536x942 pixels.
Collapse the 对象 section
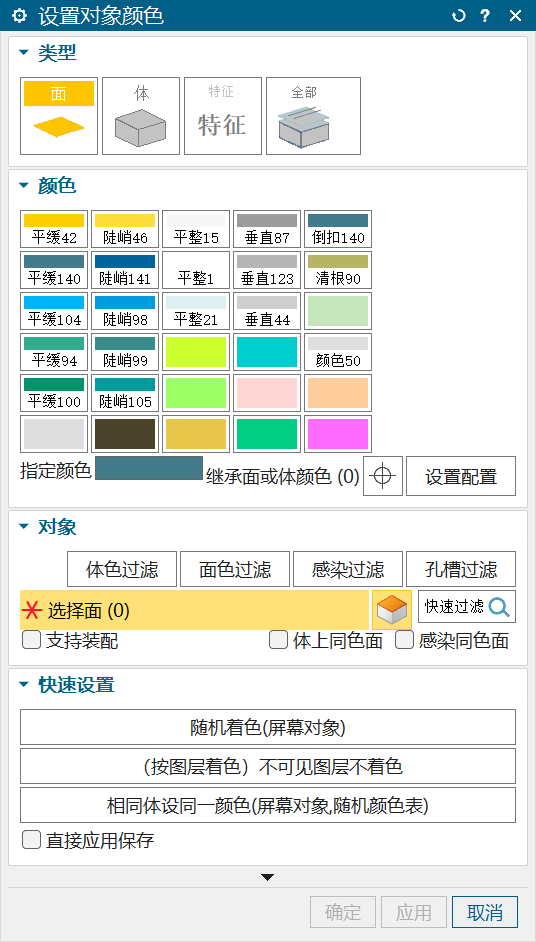tap(24, 527)
